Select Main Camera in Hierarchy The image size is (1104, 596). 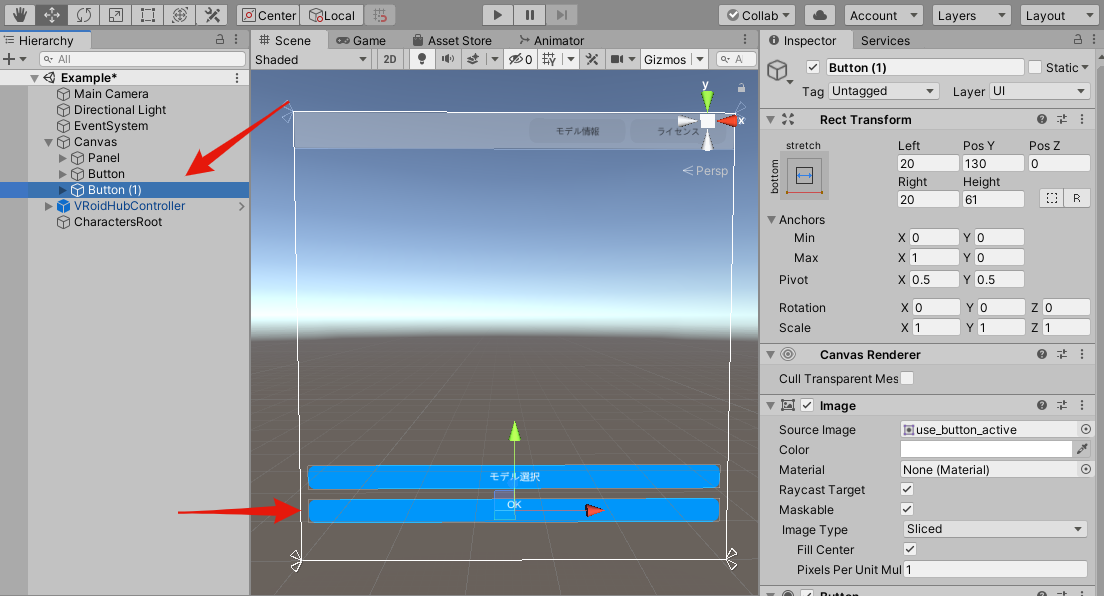[111, 94]
